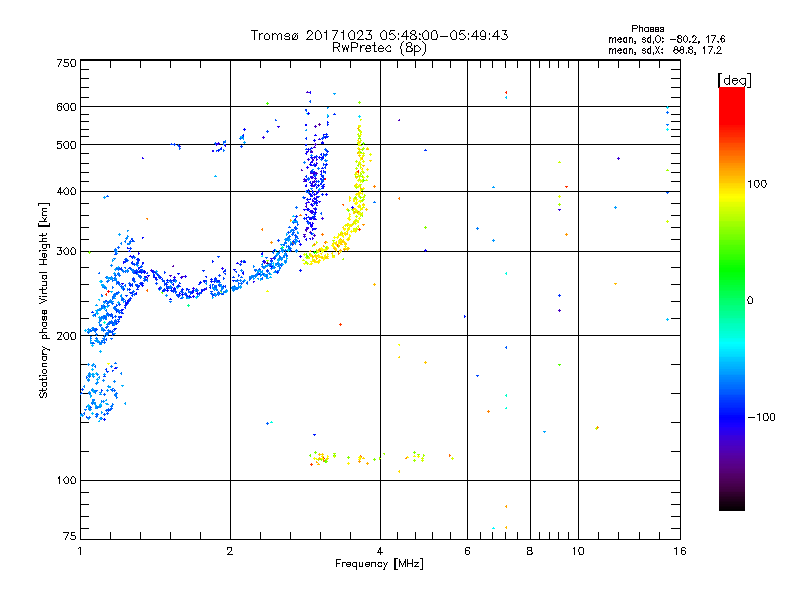Image resolution: width=800 pixels, height=600 pixels.
Task: Click the mean, sd,X: 88.8, 17.2 line
Action: [x=665, y=50]
